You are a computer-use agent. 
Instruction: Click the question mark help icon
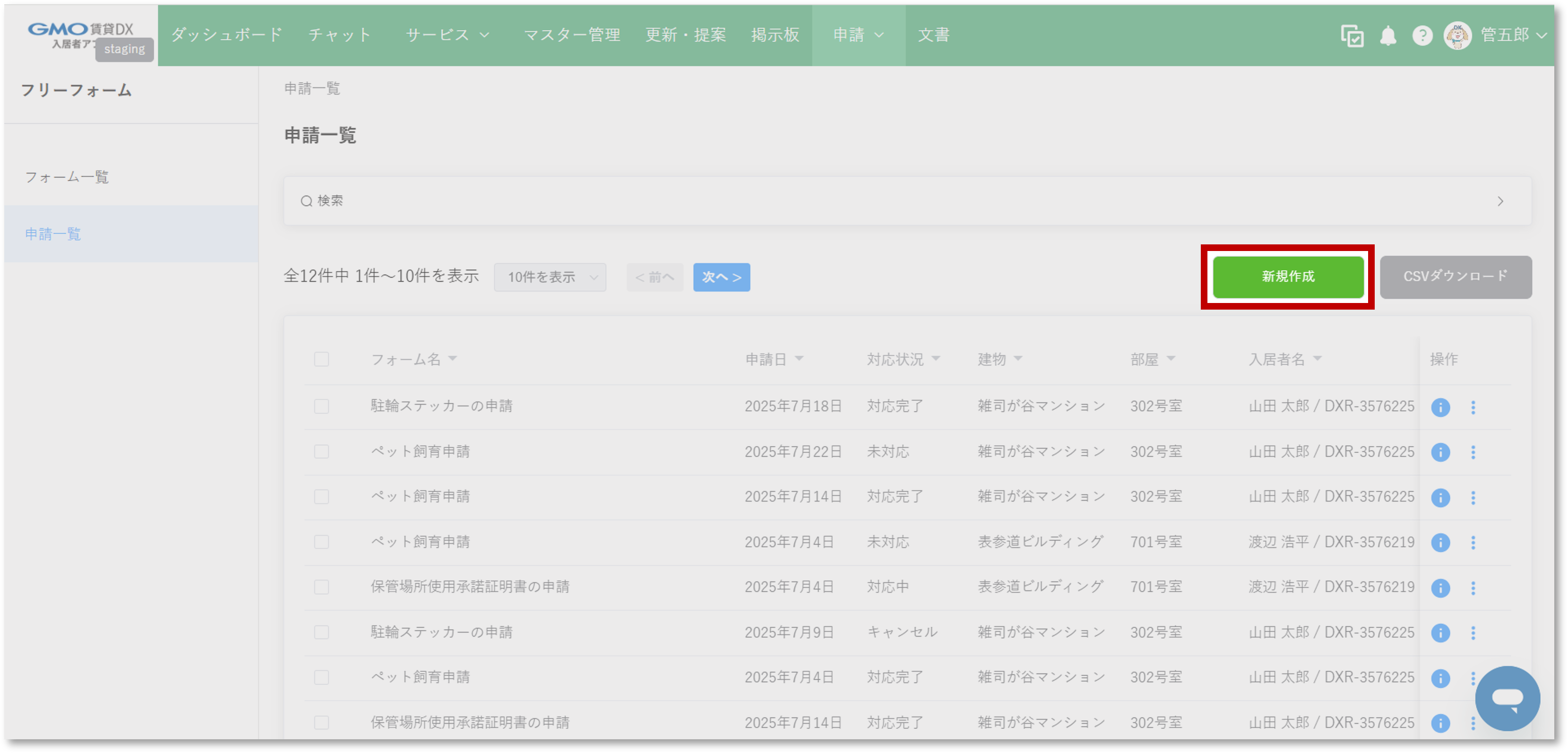[x=1422, y=36]
